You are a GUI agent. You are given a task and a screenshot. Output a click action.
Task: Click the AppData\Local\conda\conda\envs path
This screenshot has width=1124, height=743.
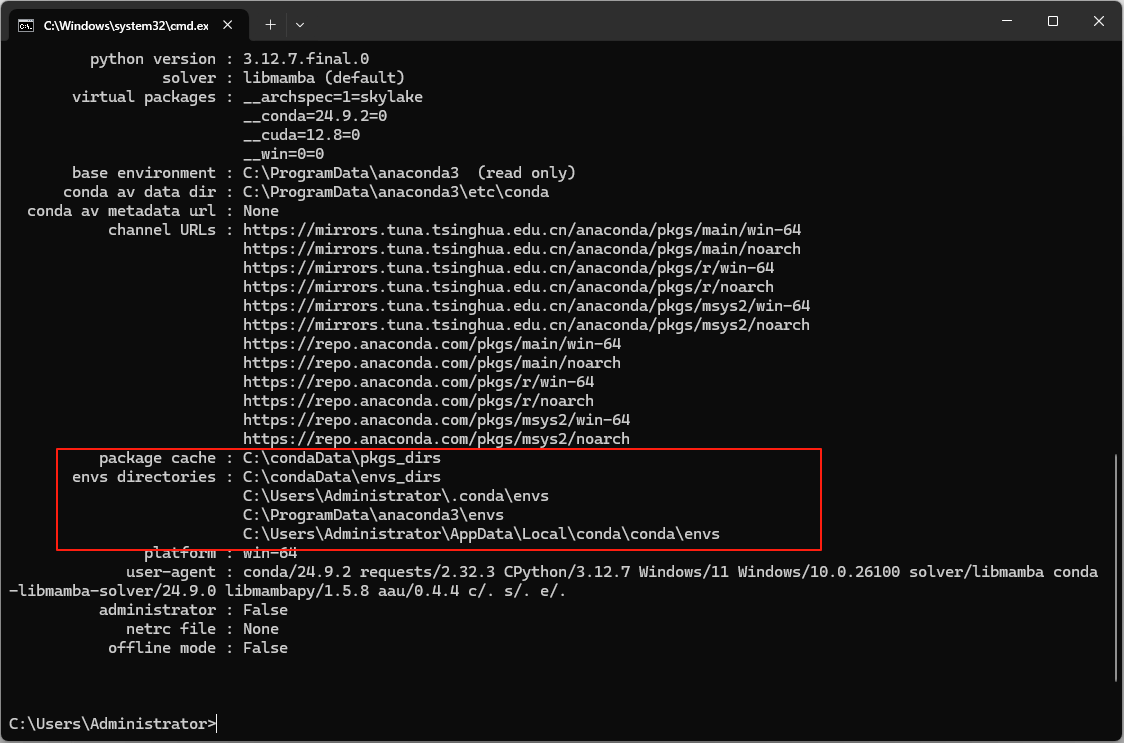point(481,534)
